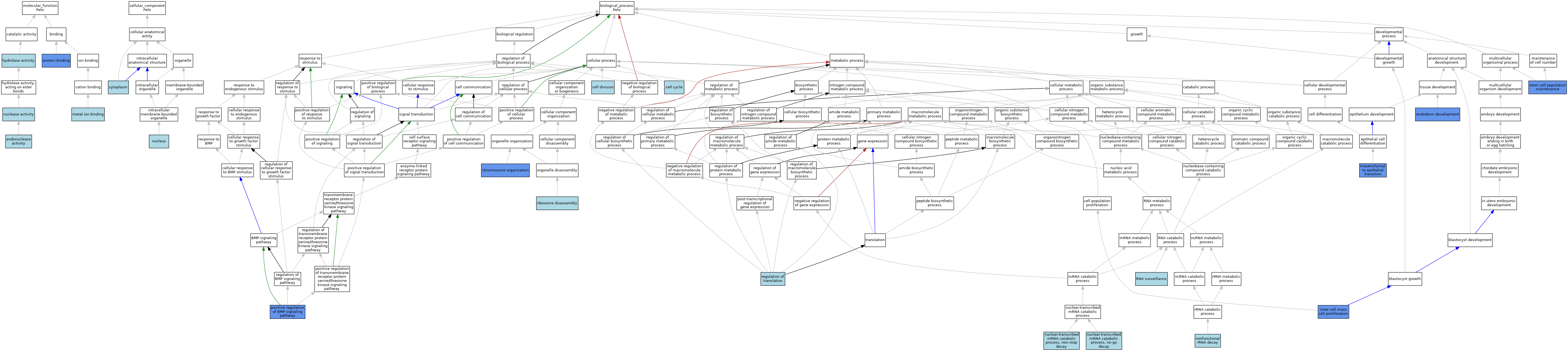Click the 'epithelium development' node
Viewport: 1568px width, 351px height.
[1371, 114]
